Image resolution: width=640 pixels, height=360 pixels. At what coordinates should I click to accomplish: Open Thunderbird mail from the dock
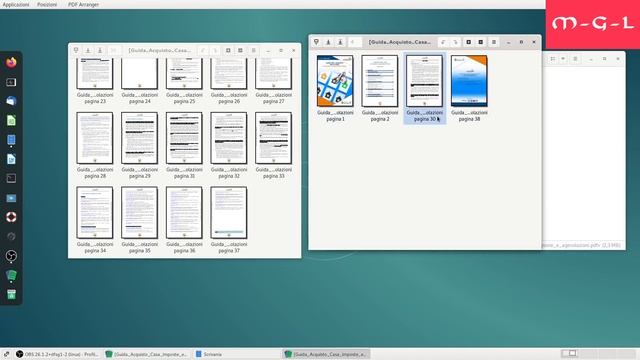point(11,101)
